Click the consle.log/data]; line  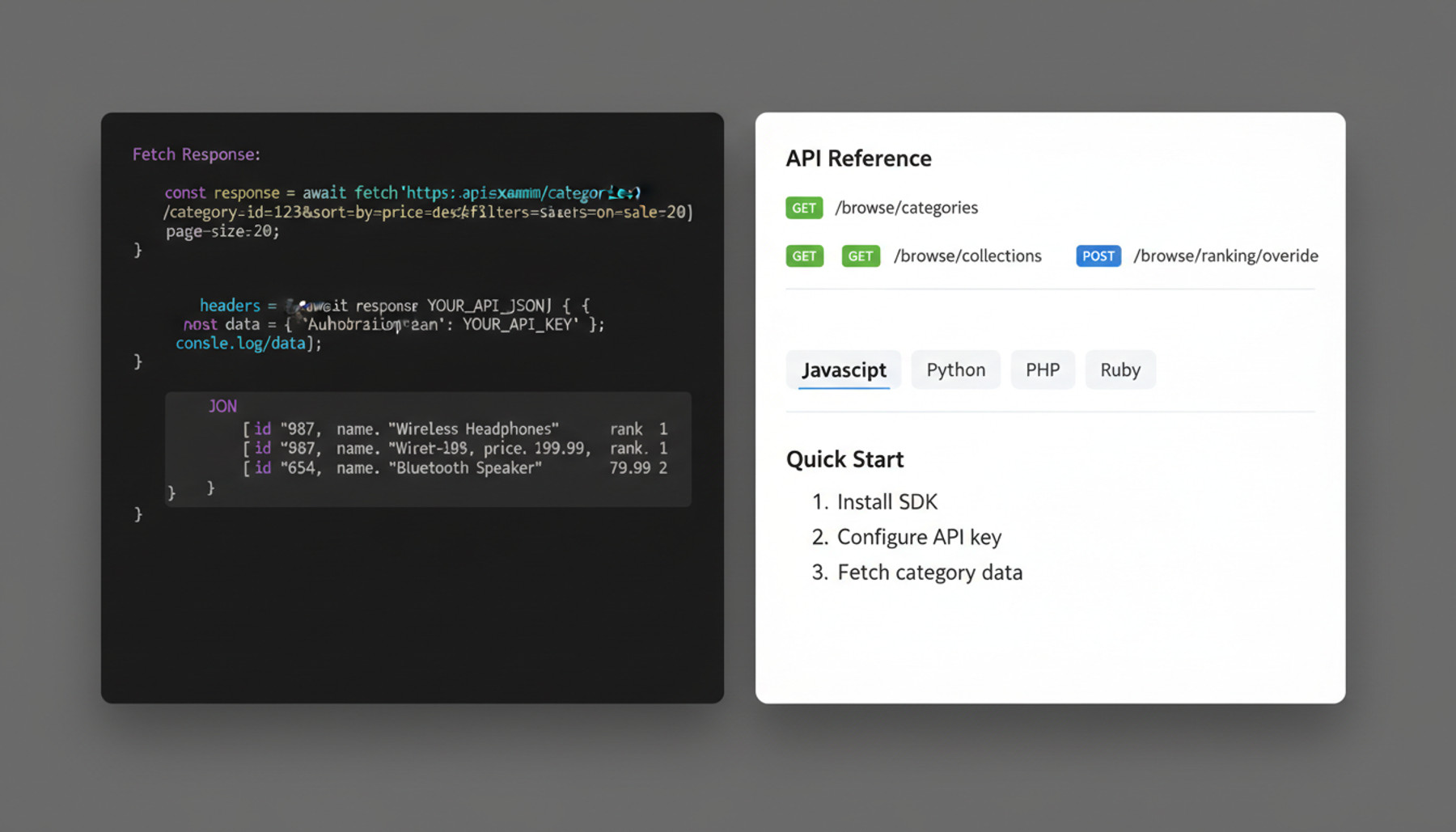249,344
